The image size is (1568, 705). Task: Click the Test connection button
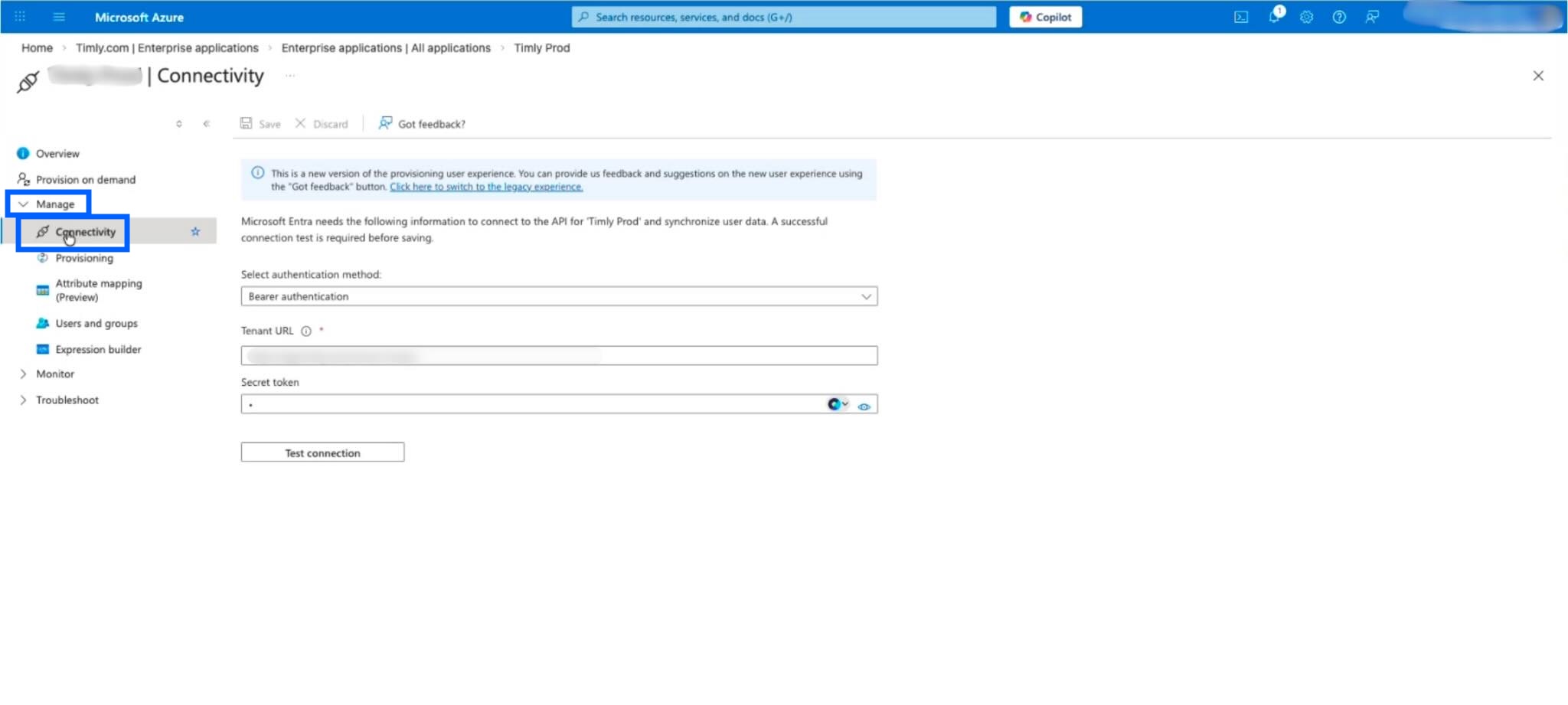pos(322,452)
